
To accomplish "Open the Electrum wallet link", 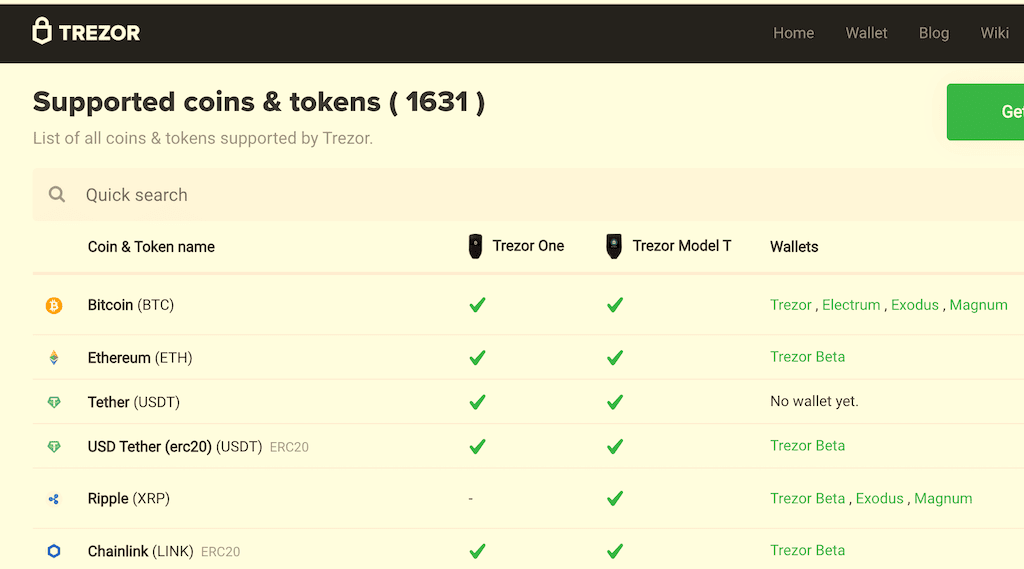I will (851, 305).
